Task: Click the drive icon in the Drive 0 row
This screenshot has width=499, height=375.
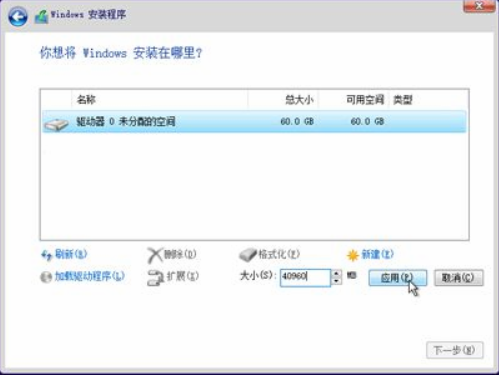Action: click(x=56, y=124)
